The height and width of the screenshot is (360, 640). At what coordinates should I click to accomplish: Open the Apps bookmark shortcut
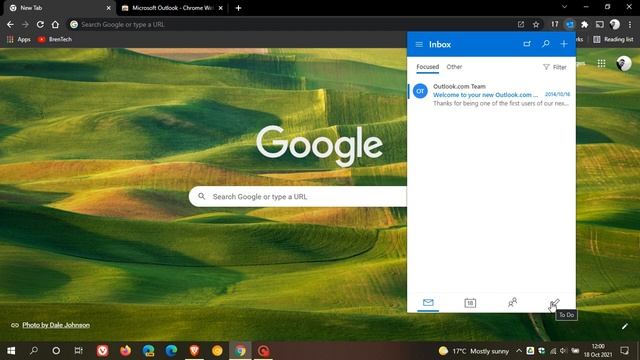(19, 39)
